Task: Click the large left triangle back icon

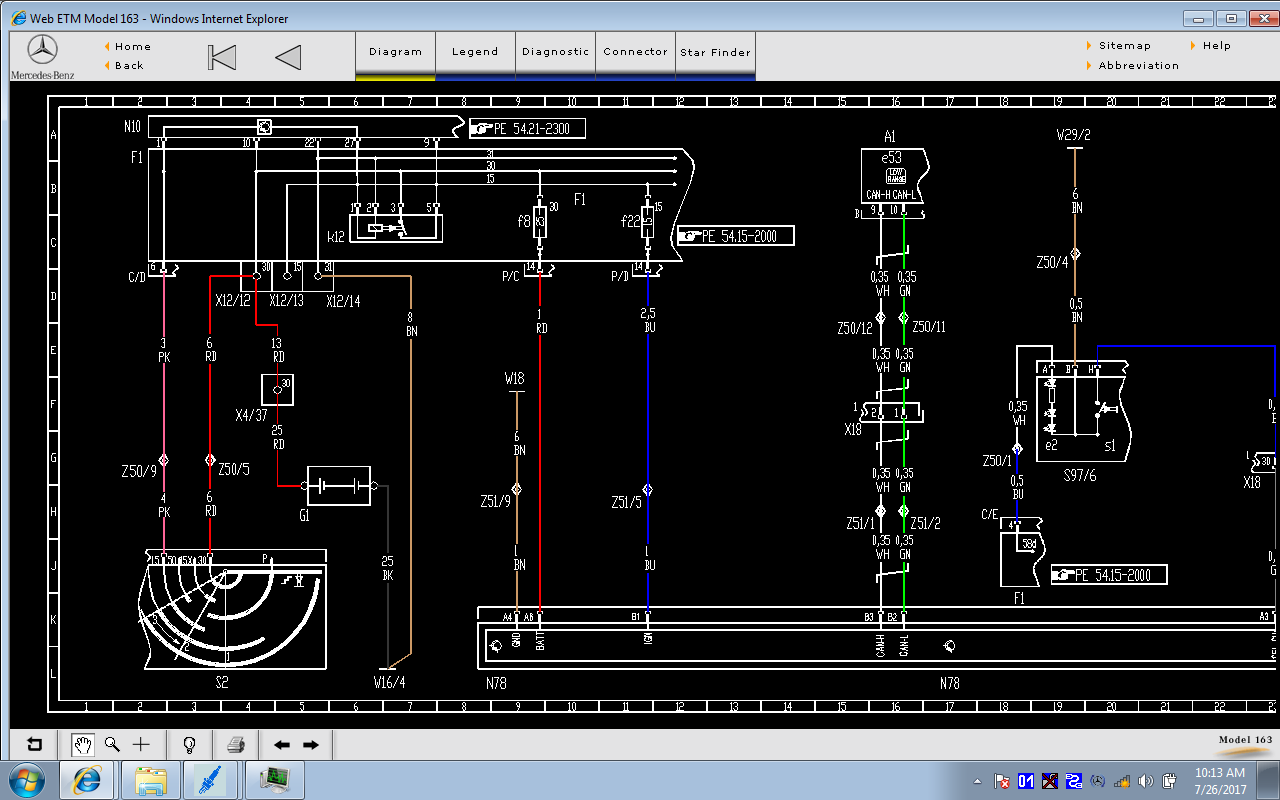Action: click(x=288, y=57)
